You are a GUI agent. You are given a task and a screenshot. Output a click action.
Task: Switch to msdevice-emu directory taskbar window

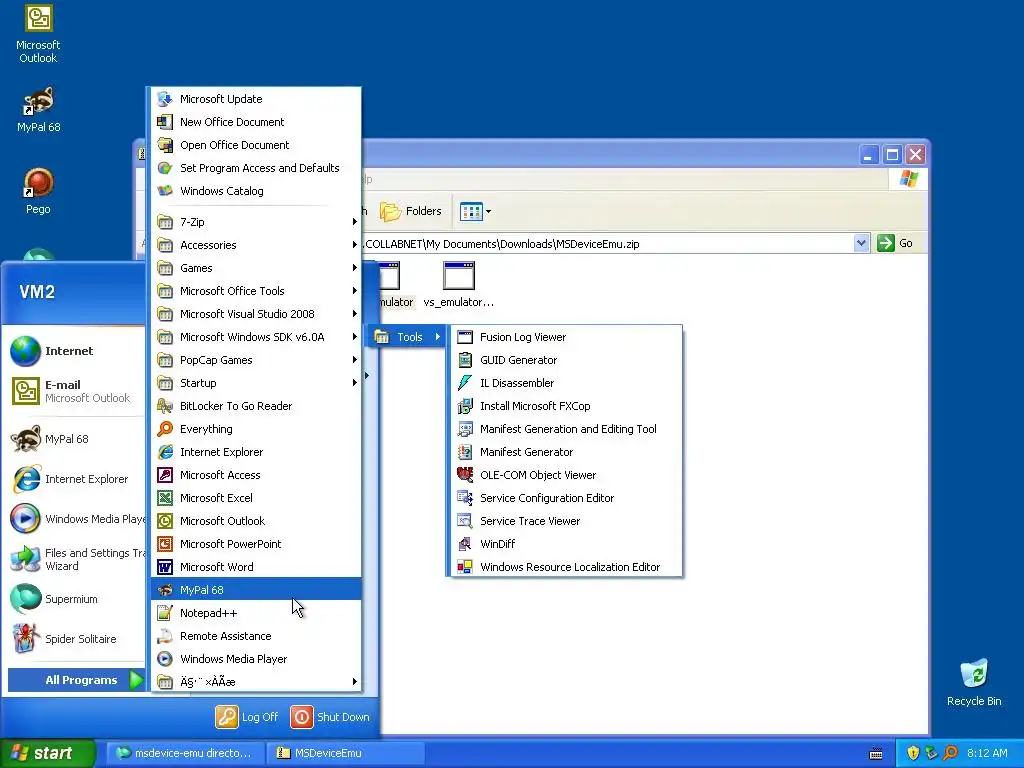[185, 753]
